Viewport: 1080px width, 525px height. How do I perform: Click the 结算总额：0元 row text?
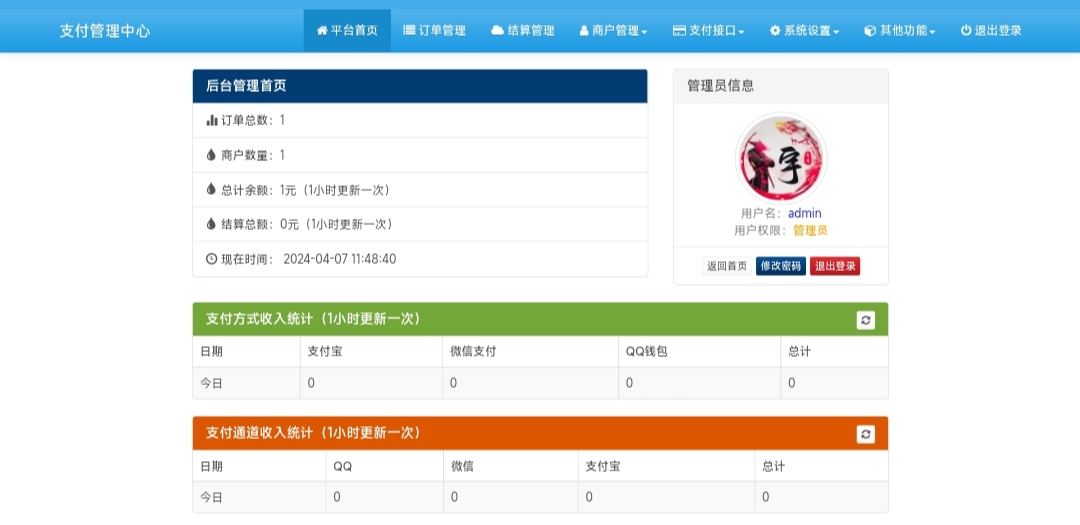click(307, 224)
